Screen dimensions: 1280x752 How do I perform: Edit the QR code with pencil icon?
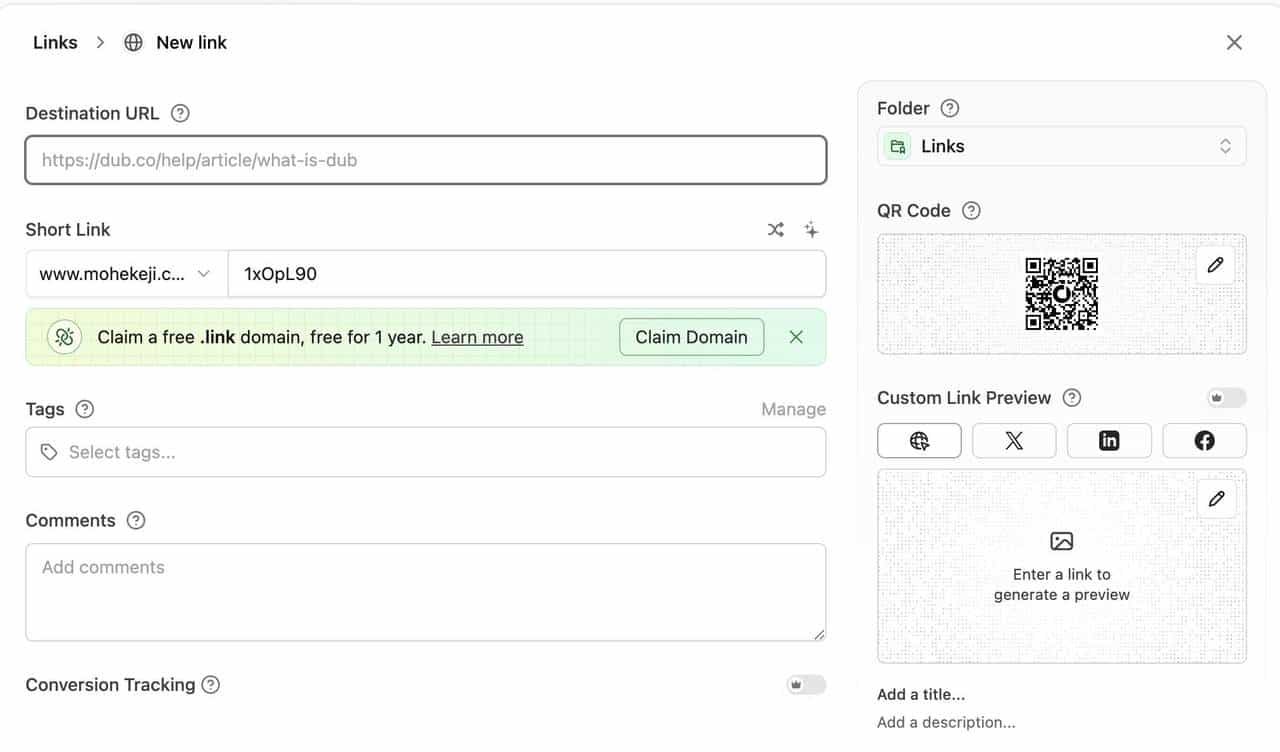(1215, 265)
